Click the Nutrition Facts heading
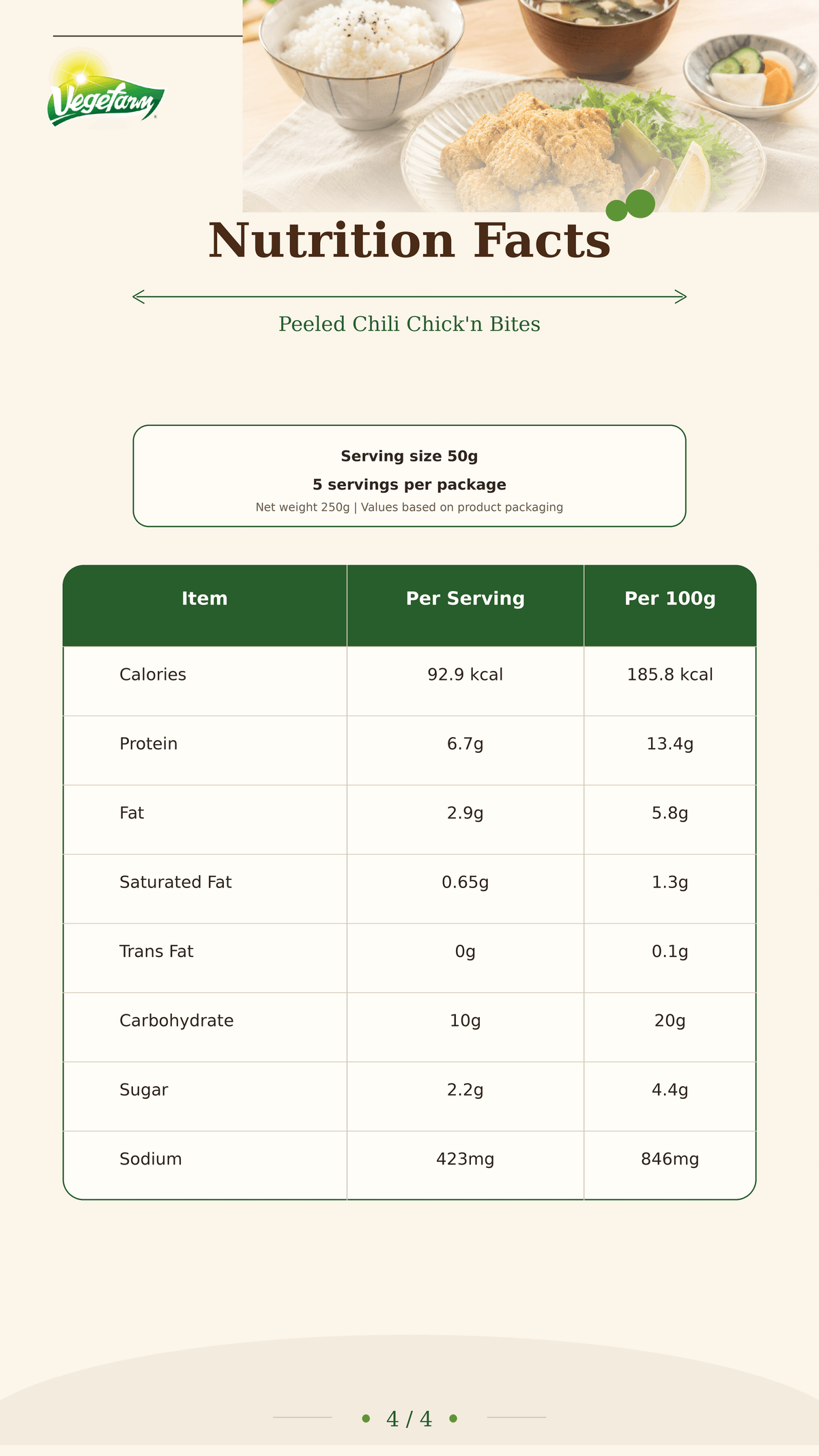The height and width of the screenshot is (1456, 819). click(409, 241)
